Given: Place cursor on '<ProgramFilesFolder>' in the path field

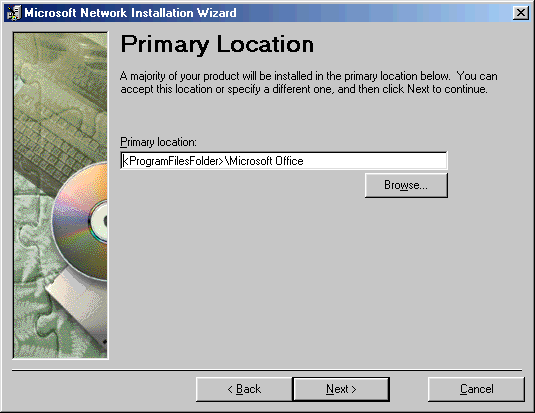Looking at the screenshot, I should (x=173, y=161).
